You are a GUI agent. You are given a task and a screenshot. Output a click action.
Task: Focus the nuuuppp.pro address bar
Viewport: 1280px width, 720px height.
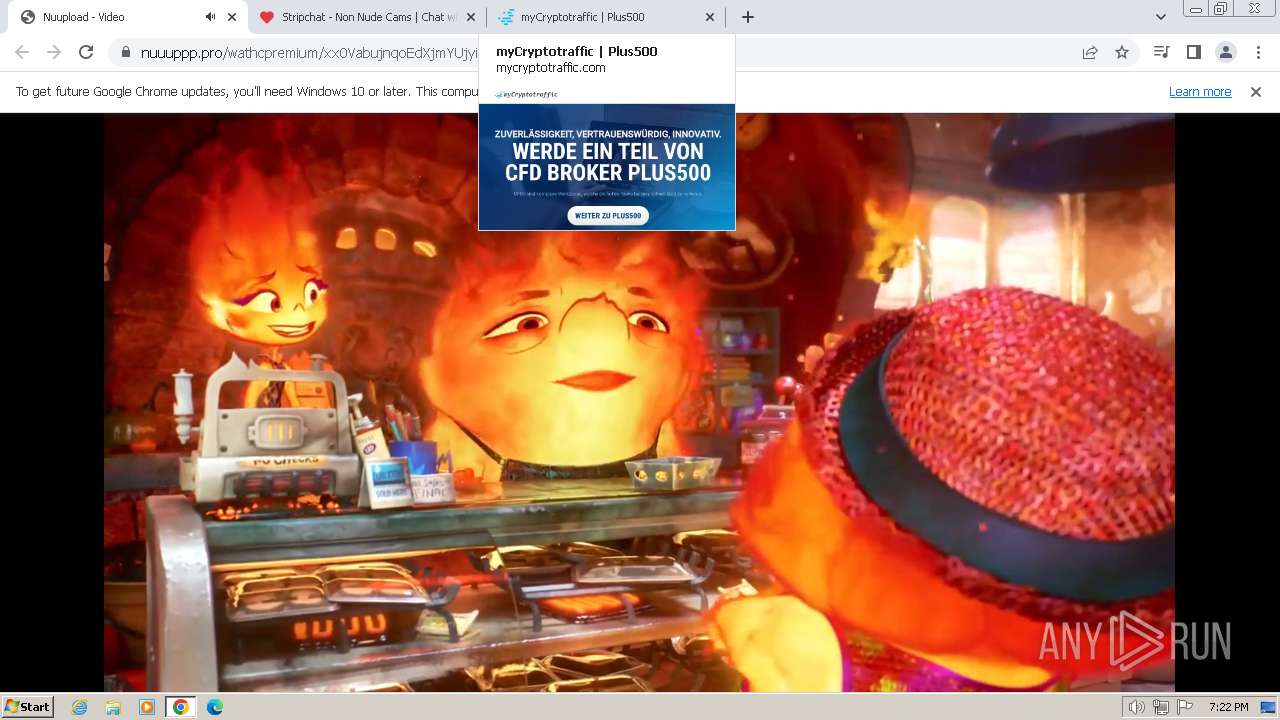600,52
